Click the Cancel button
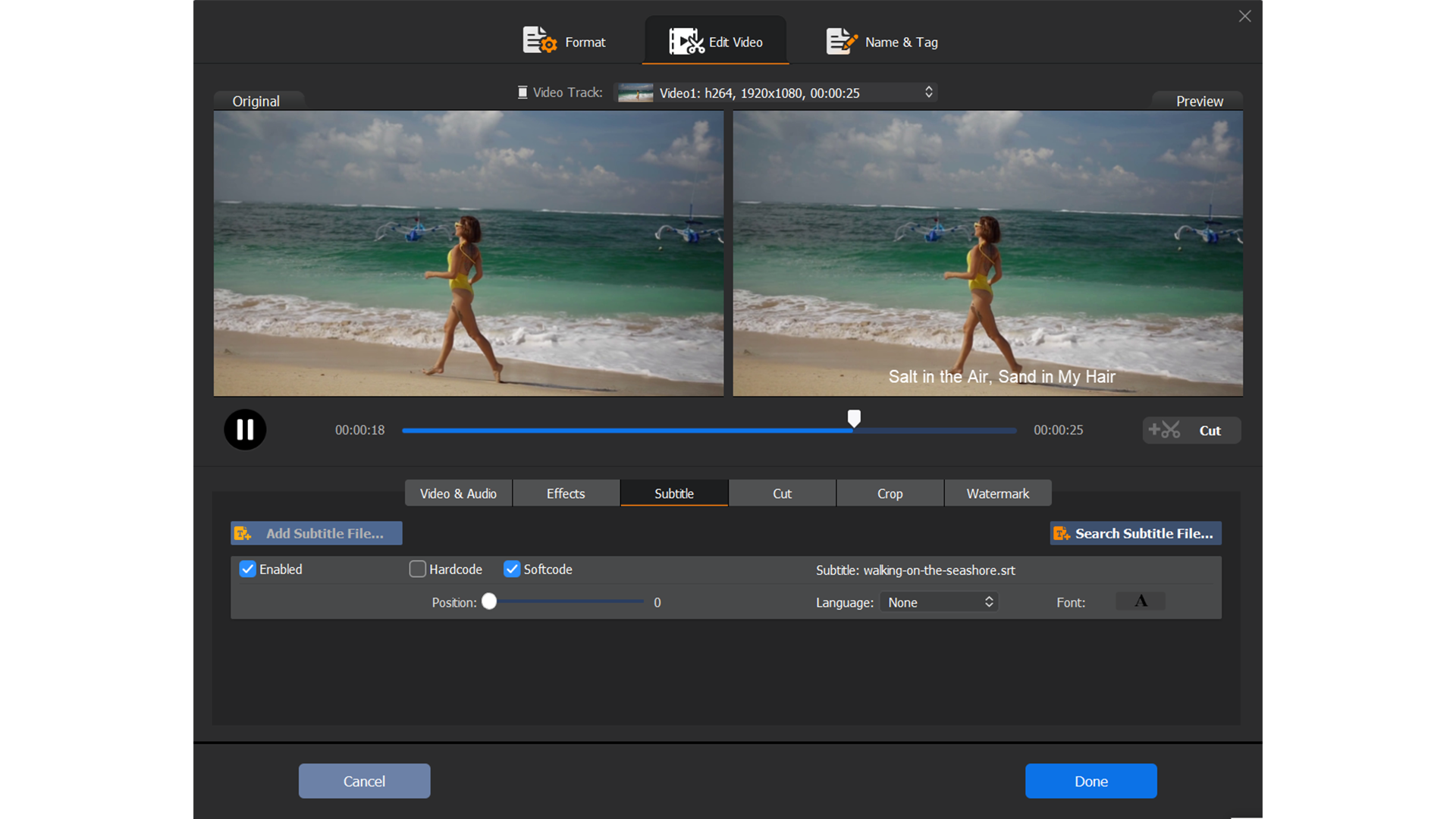1456x819 pixels. (x=364, y=780)
